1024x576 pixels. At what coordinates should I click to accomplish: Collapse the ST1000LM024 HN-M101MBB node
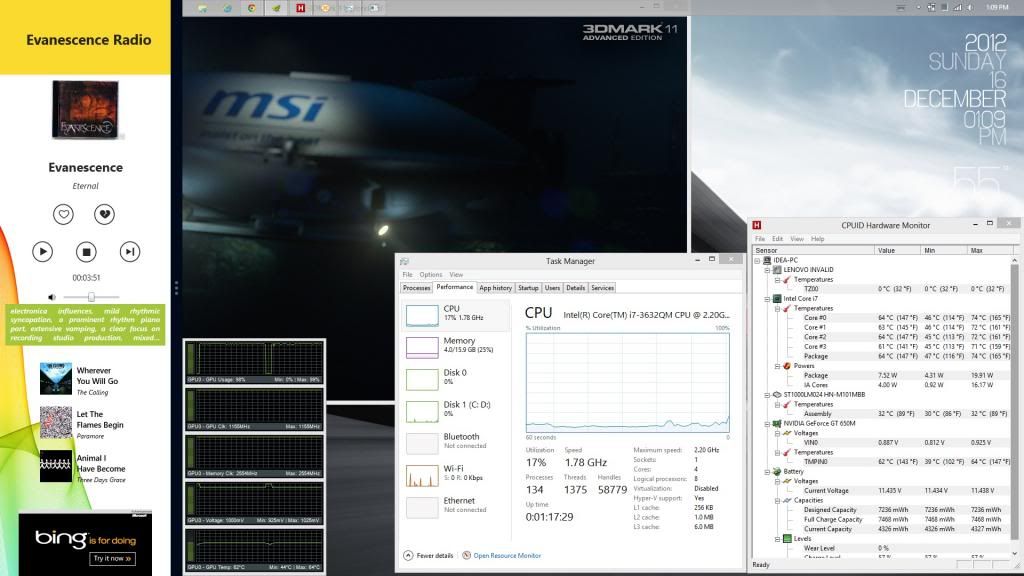click(767, 394)
